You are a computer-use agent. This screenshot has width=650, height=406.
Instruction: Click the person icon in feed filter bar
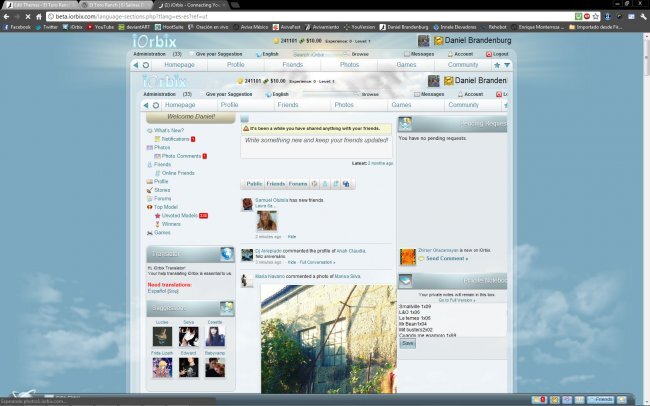coord(325,184)
